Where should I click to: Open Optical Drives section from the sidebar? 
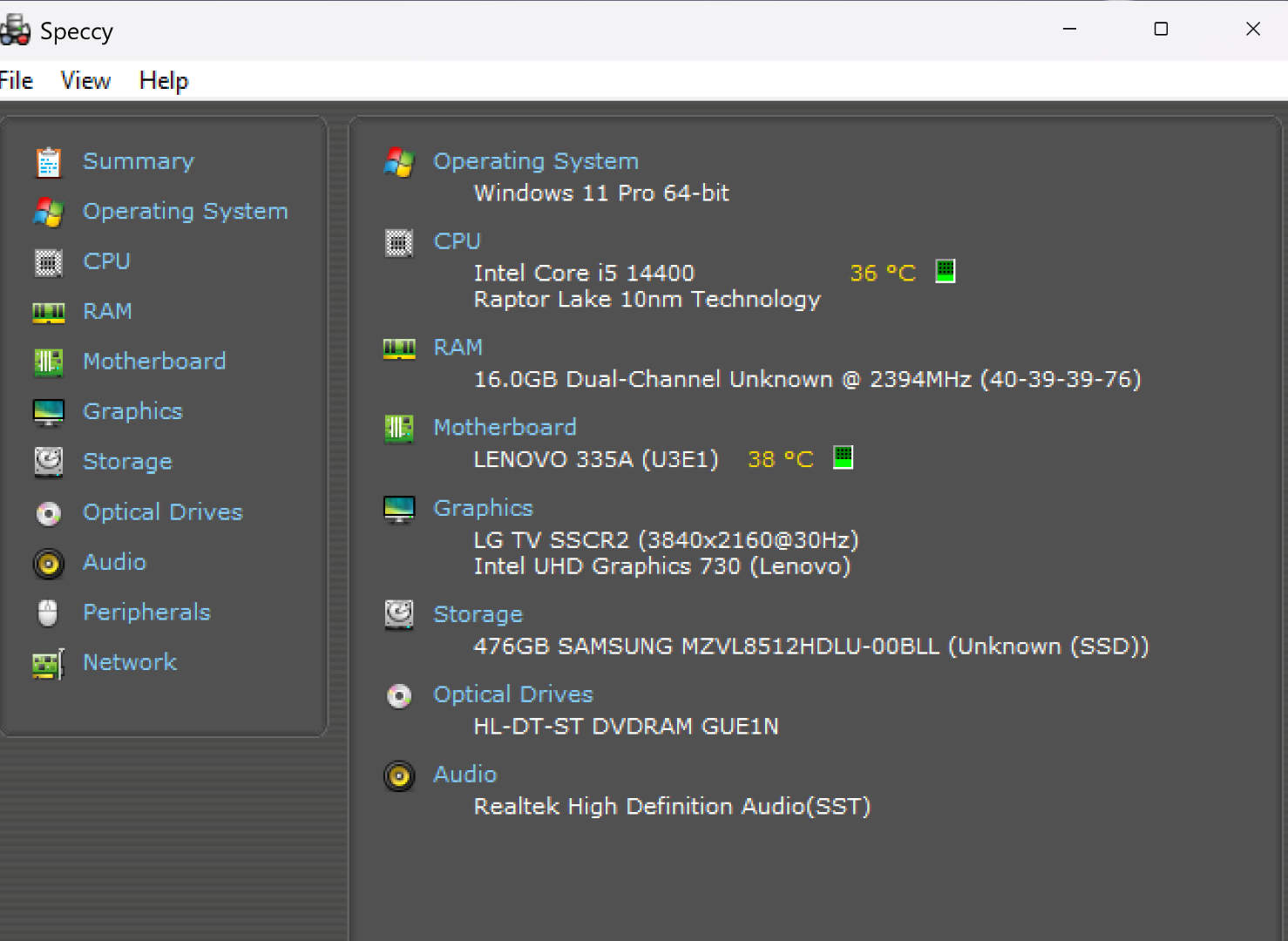(163, 512)
